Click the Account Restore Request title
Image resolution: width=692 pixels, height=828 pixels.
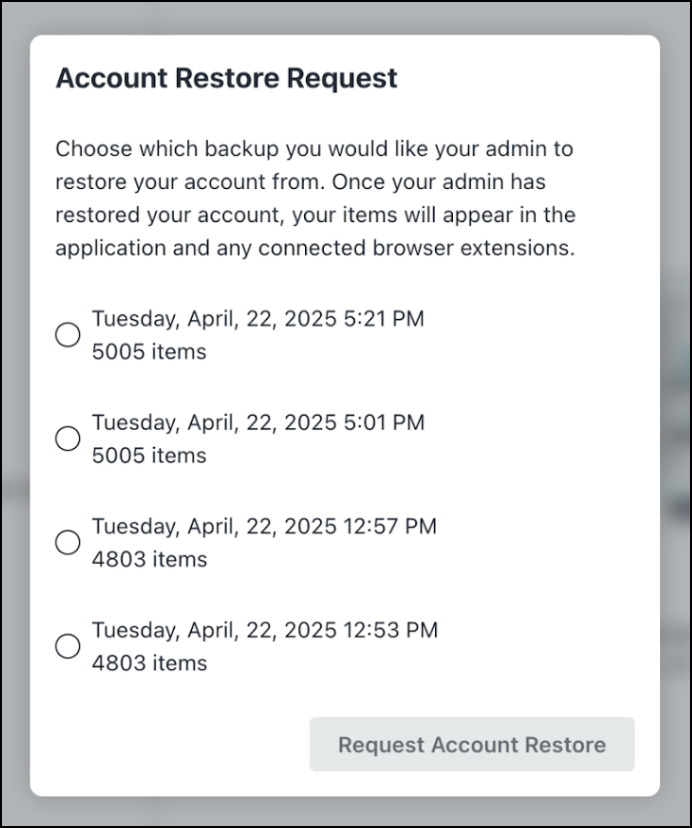227,78
